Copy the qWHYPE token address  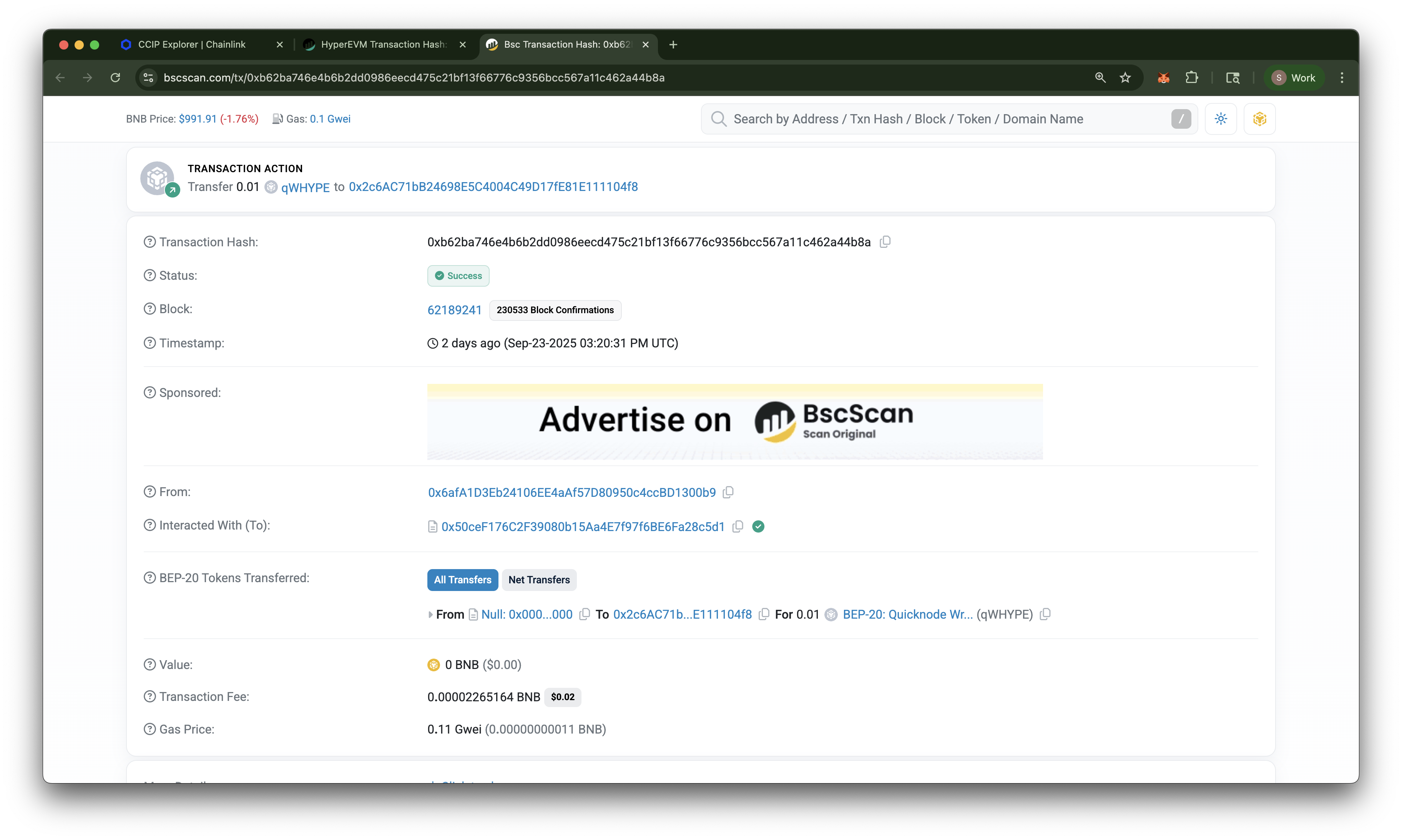[1045, 614]
